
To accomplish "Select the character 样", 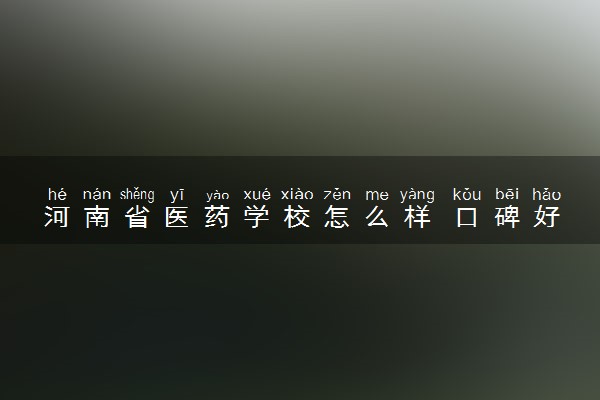I will tap(417, 217).
